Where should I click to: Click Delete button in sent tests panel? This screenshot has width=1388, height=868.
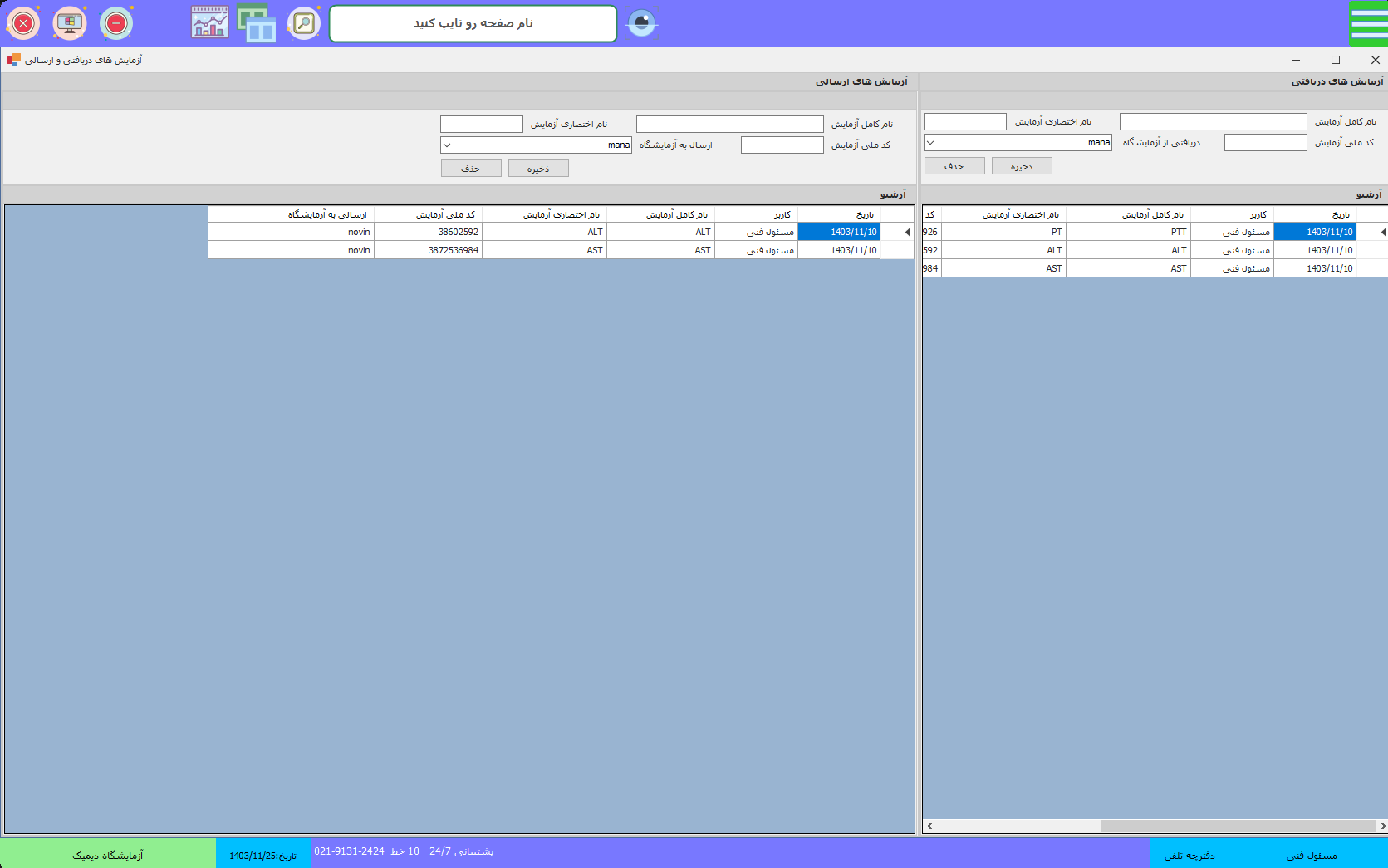click(471, 169)
